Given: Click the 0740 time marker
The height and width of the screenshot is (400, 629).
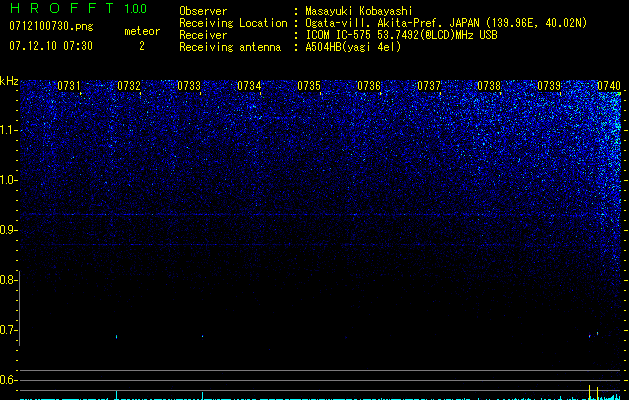Looking at the screenshot, I should [x=609, y=86].
